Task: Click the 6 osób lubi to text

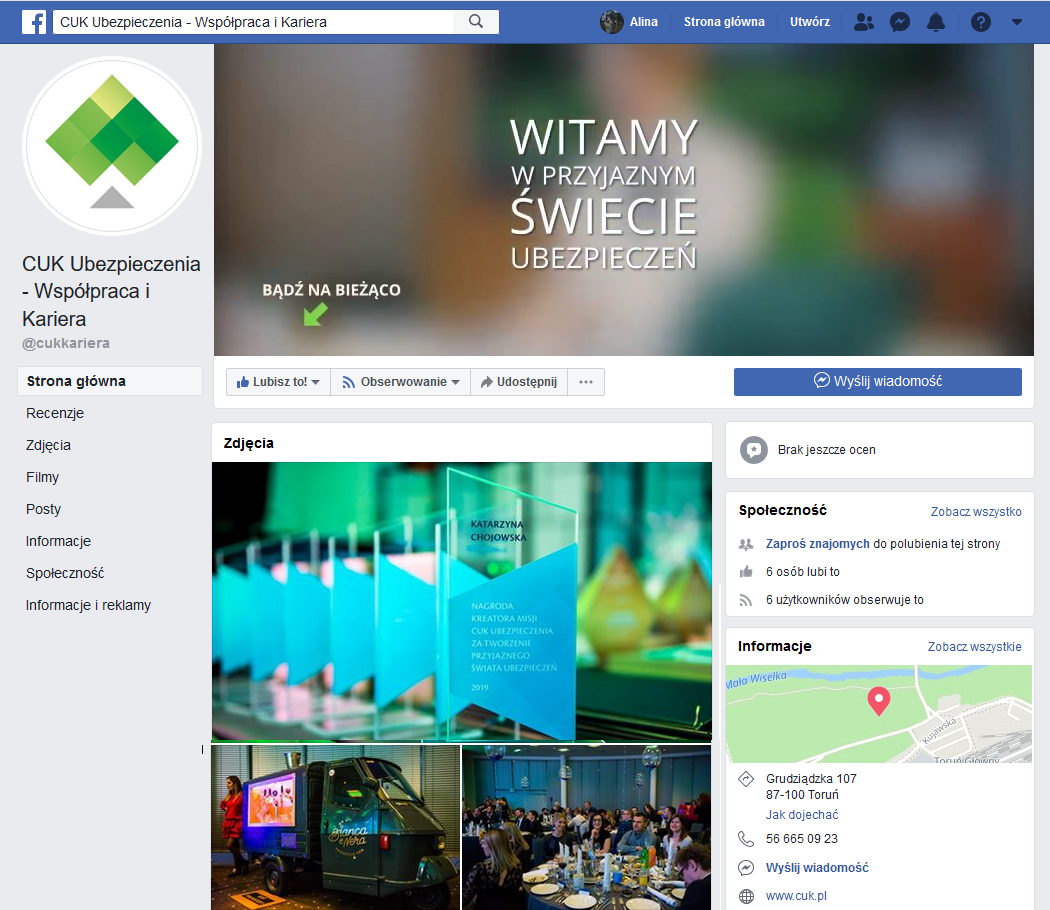Action: (803, 572)
